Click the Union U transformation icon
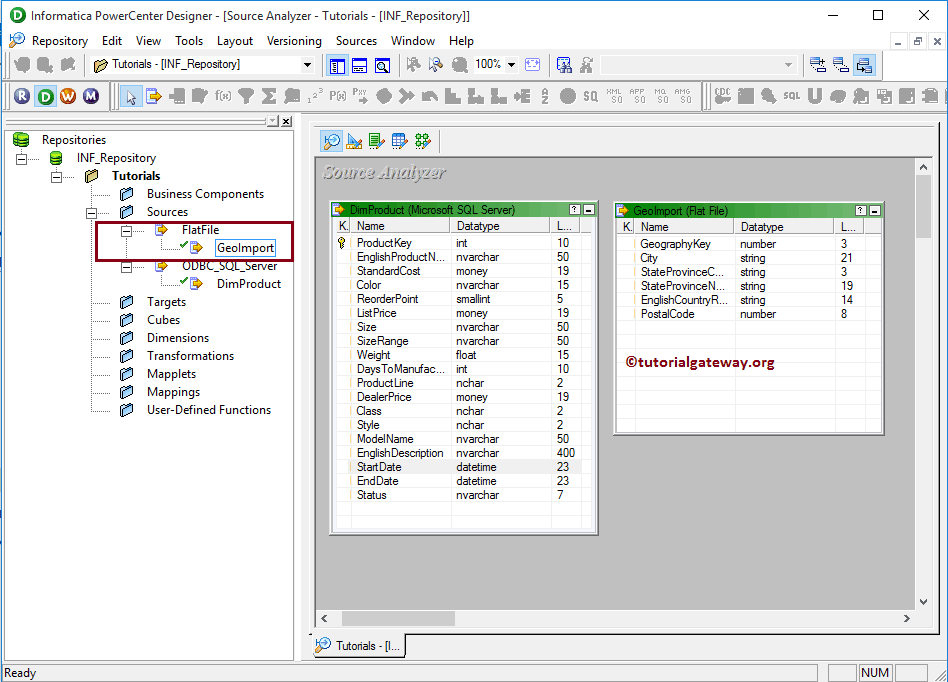 [815, 96]
